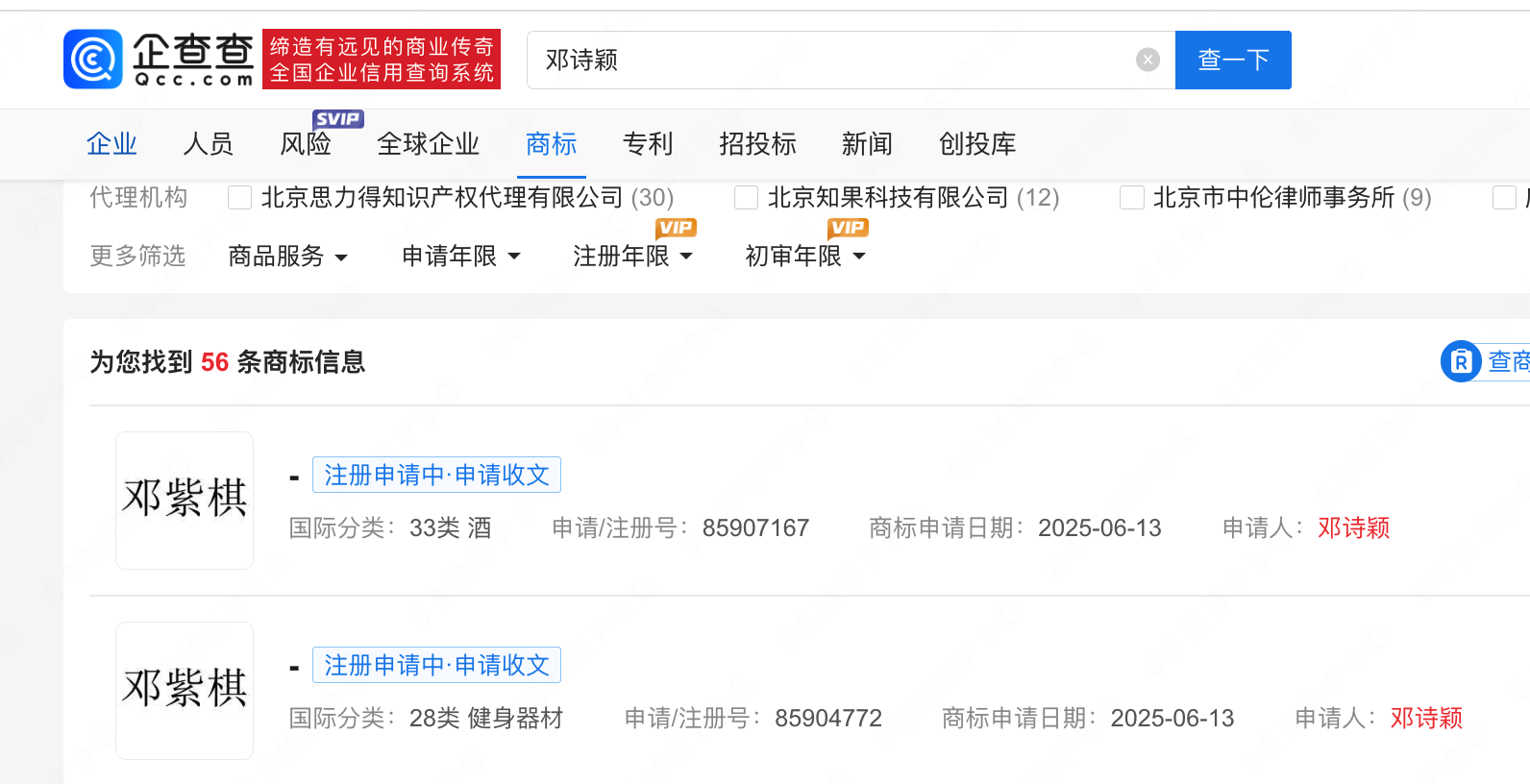Click the 28类 健身器材 classification text
1530x784 pixels.
(486, 718)
